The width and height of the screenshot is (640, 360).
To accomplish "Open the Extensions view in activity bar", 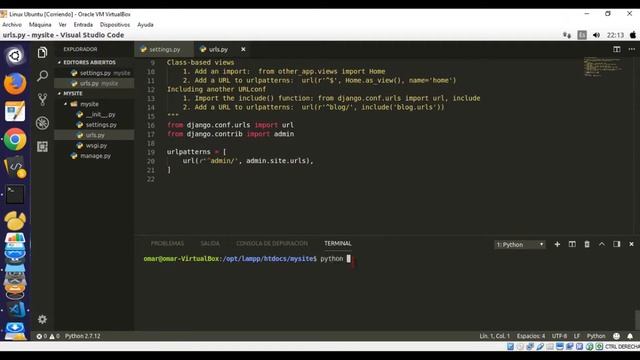I will 42,147.
